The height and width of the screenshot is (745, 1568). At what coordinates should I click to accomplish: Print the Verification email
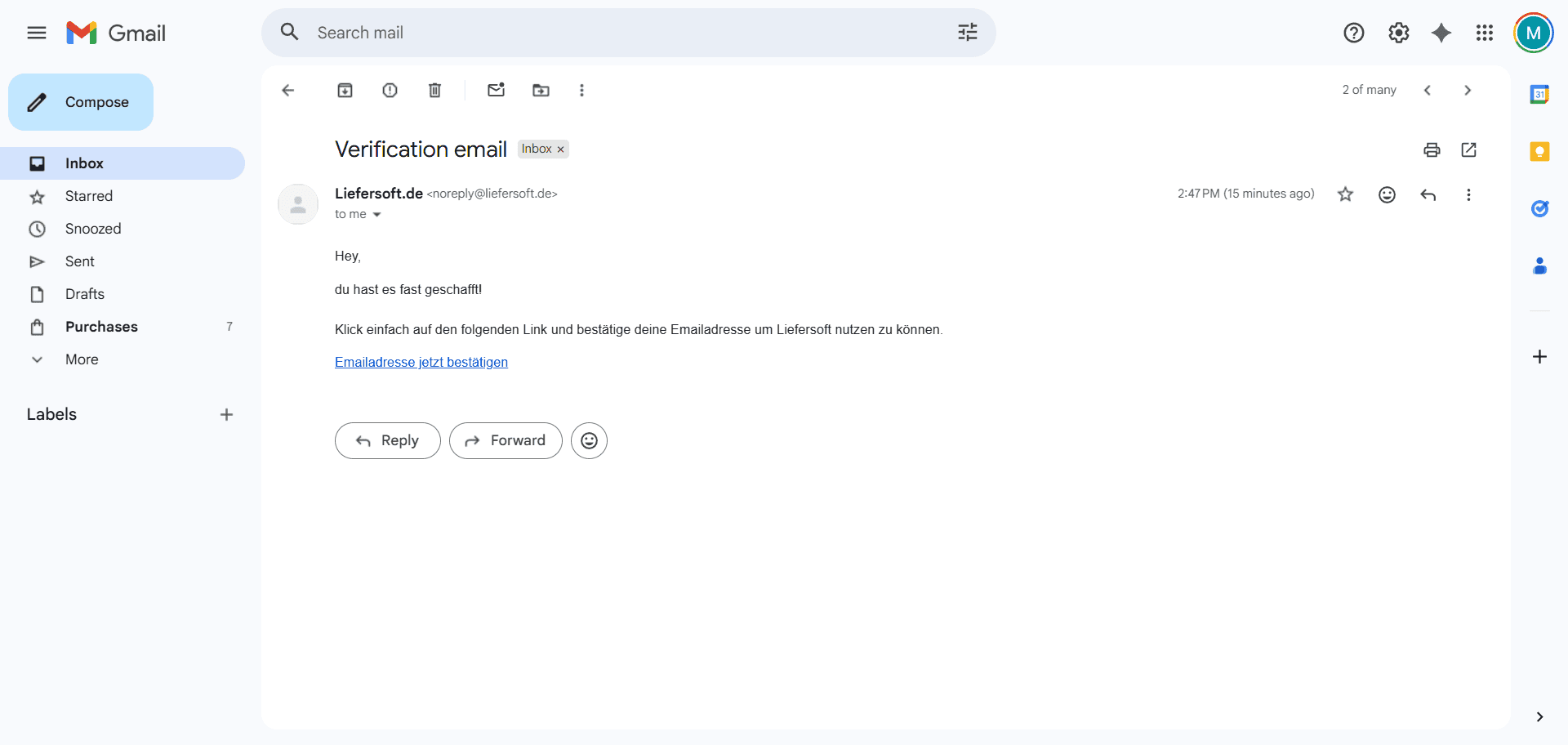pyautogui.click(x=1432, y=149)
